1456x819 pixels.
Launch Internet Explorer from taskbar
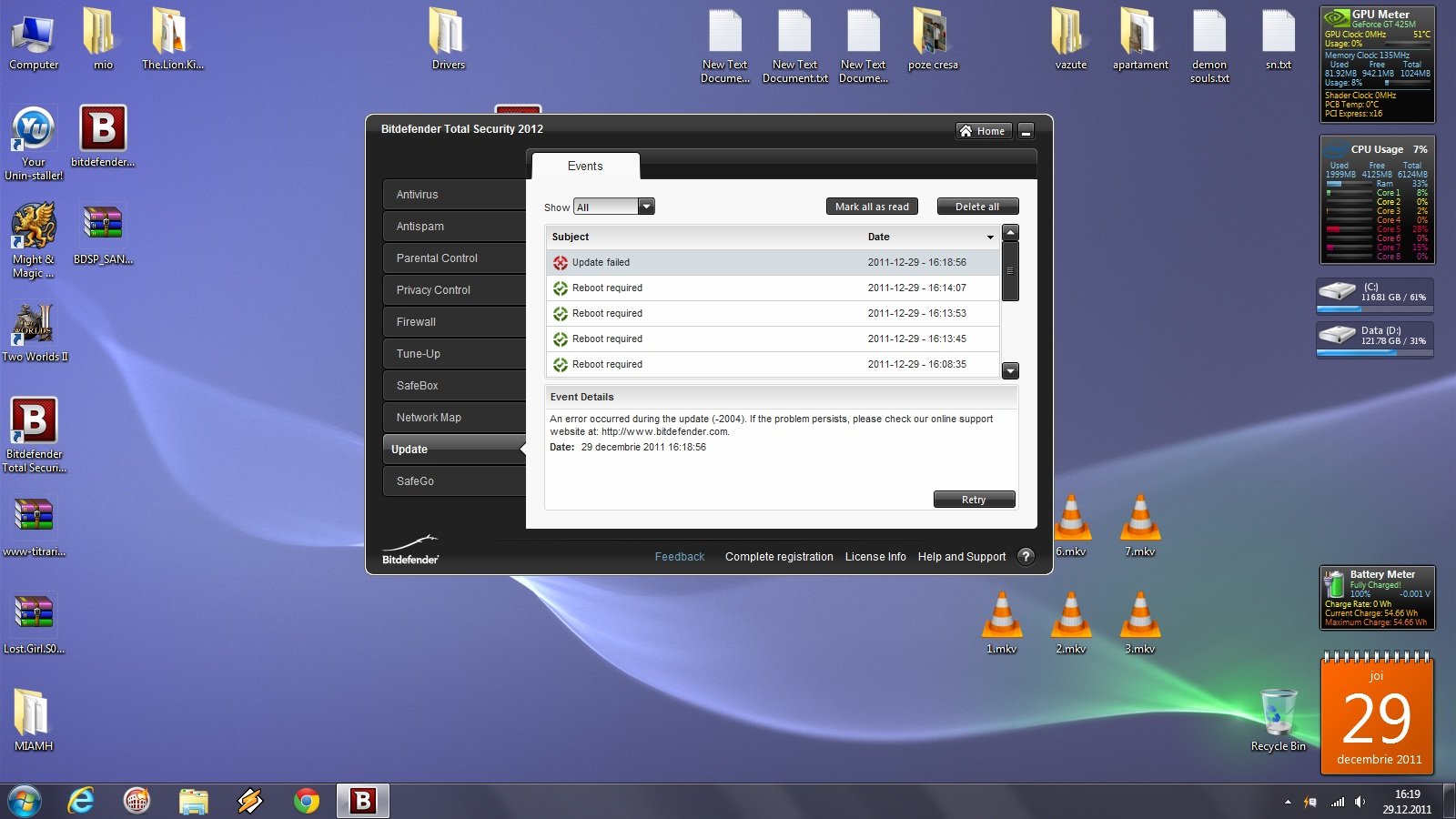81,802
